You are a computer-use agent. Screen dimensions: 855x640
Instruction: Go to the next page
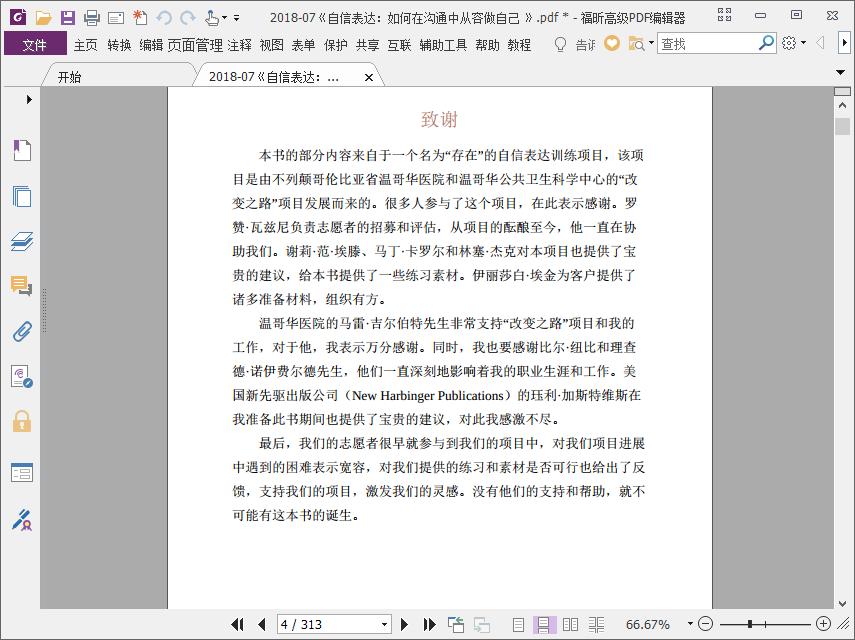pos(404,624)
